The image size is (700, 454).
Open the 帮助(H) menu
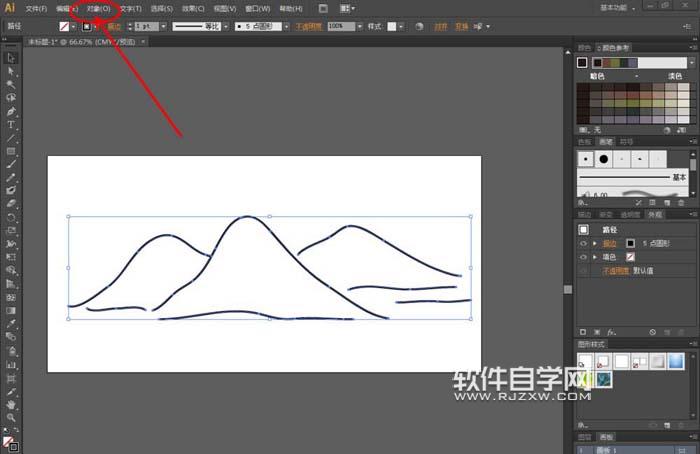coord(291,9)
